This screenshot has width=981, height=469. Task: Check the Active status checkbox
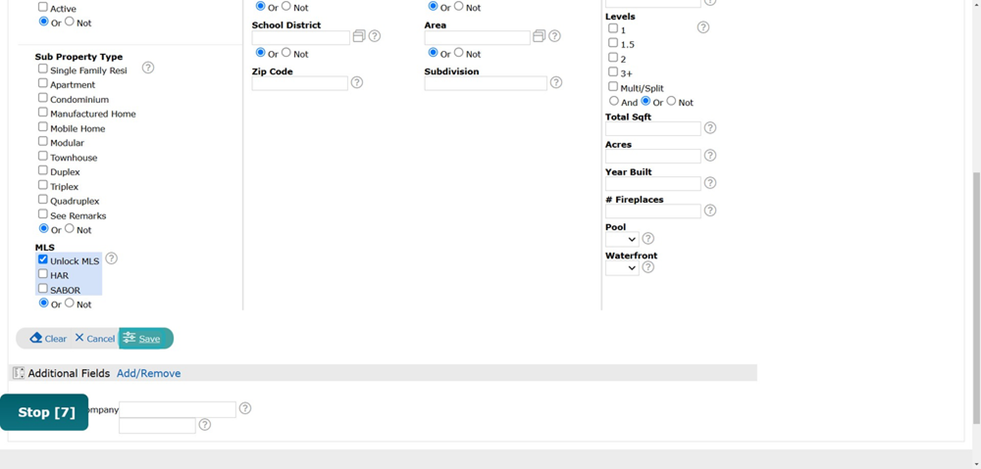click(43, 7)
